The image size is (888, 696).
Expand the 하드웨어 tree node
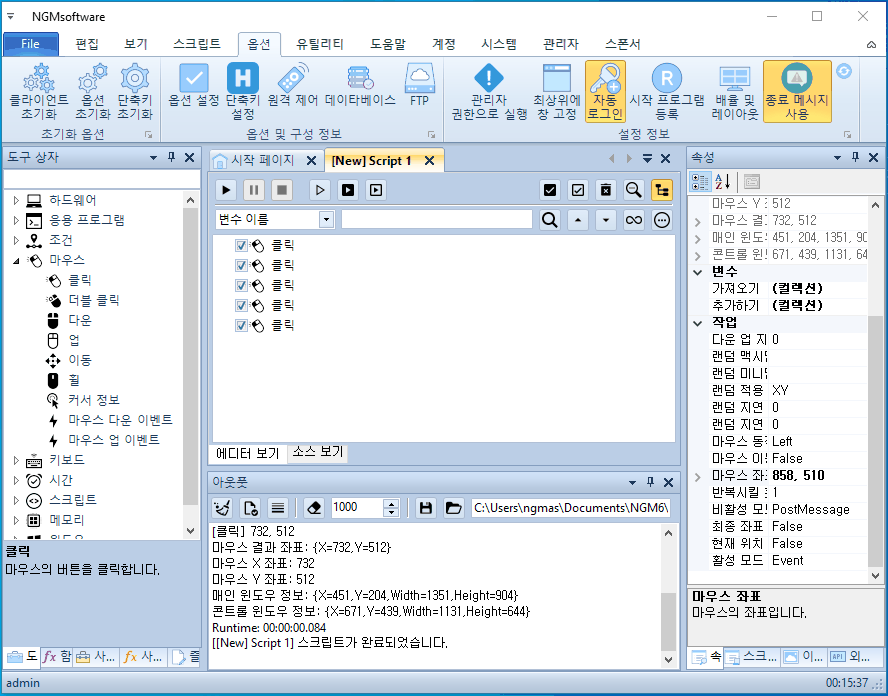[x=16, y=200]
